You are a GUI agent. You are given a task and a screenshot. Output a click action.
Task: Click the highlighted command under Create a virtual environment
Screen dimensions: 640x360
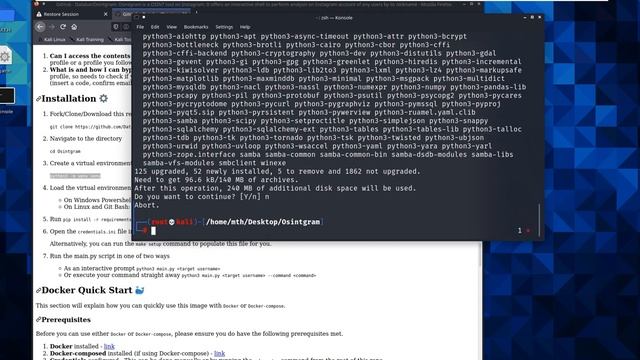(75, 176)
